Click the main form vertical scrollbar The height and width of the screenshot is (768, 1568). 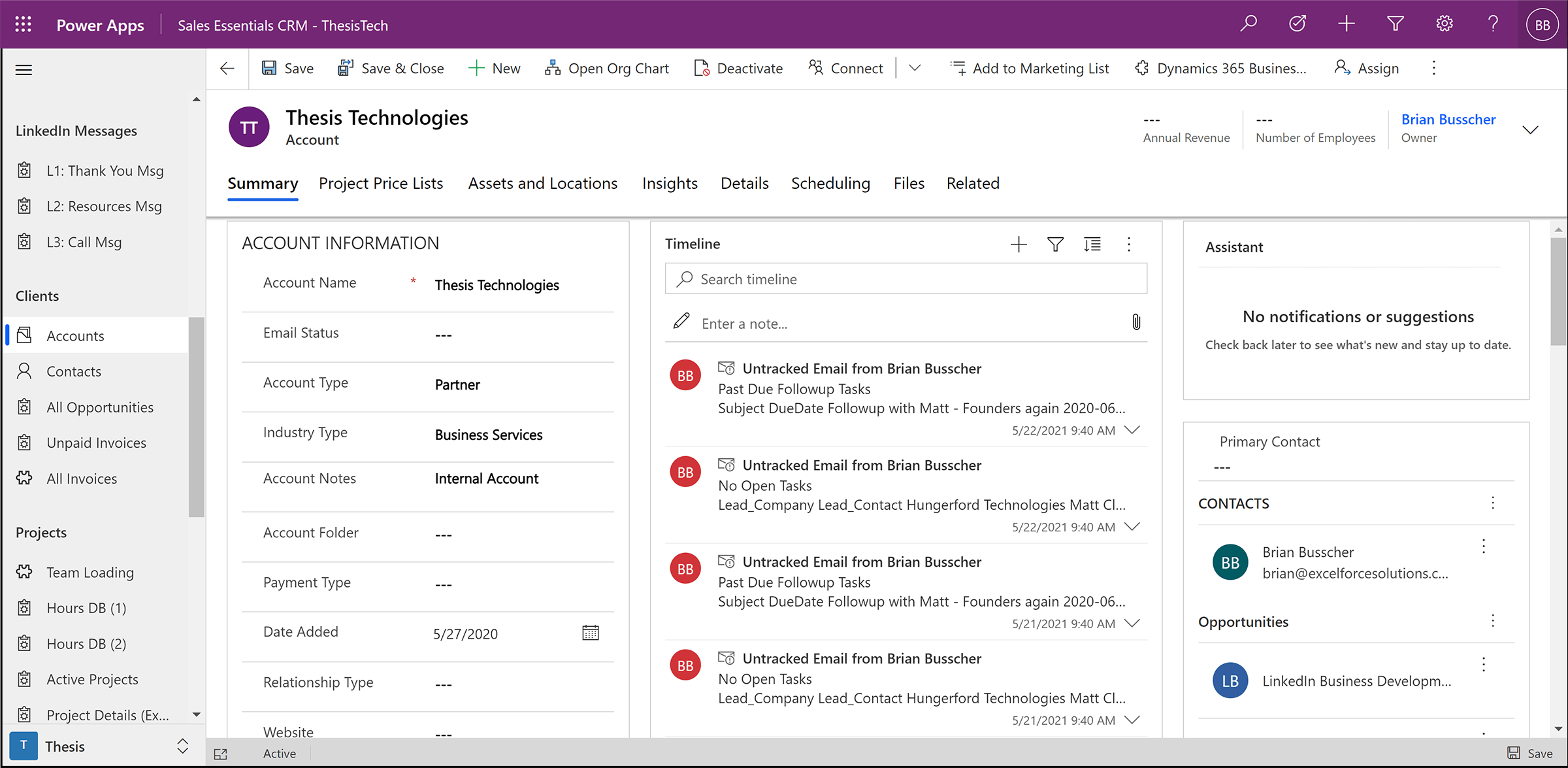(1558, 291)
